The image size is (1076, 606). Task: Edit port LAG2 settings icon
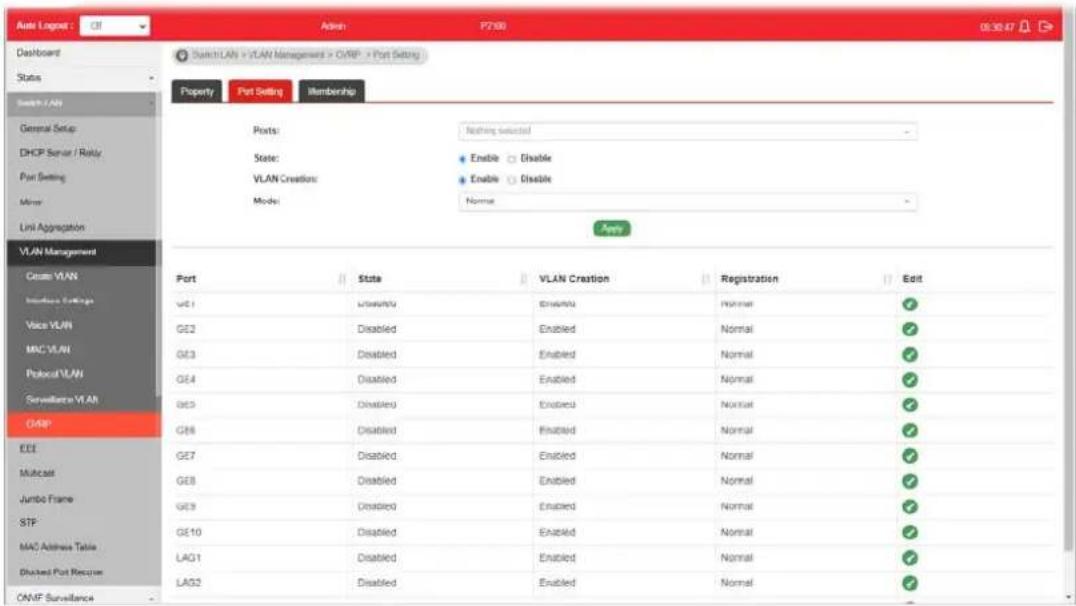point(910,583)
